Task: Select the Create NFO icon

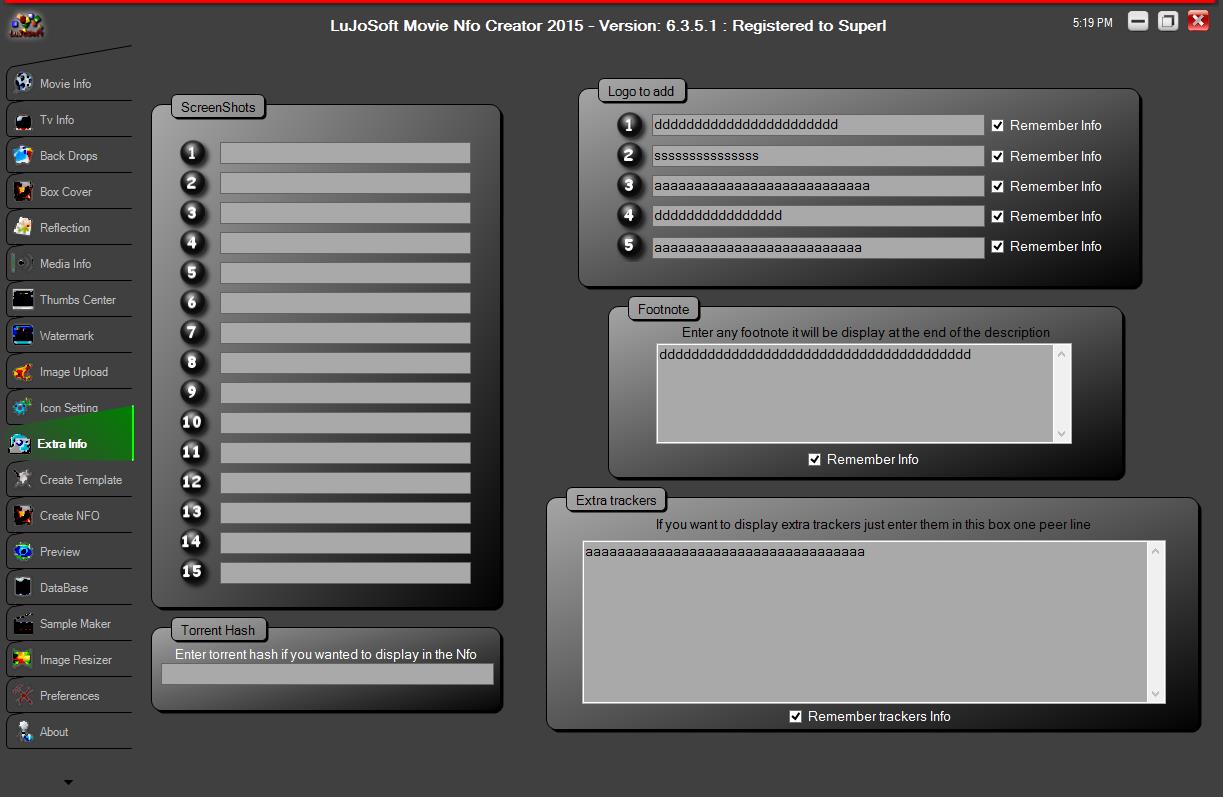Action: click(x=23, y=515)
